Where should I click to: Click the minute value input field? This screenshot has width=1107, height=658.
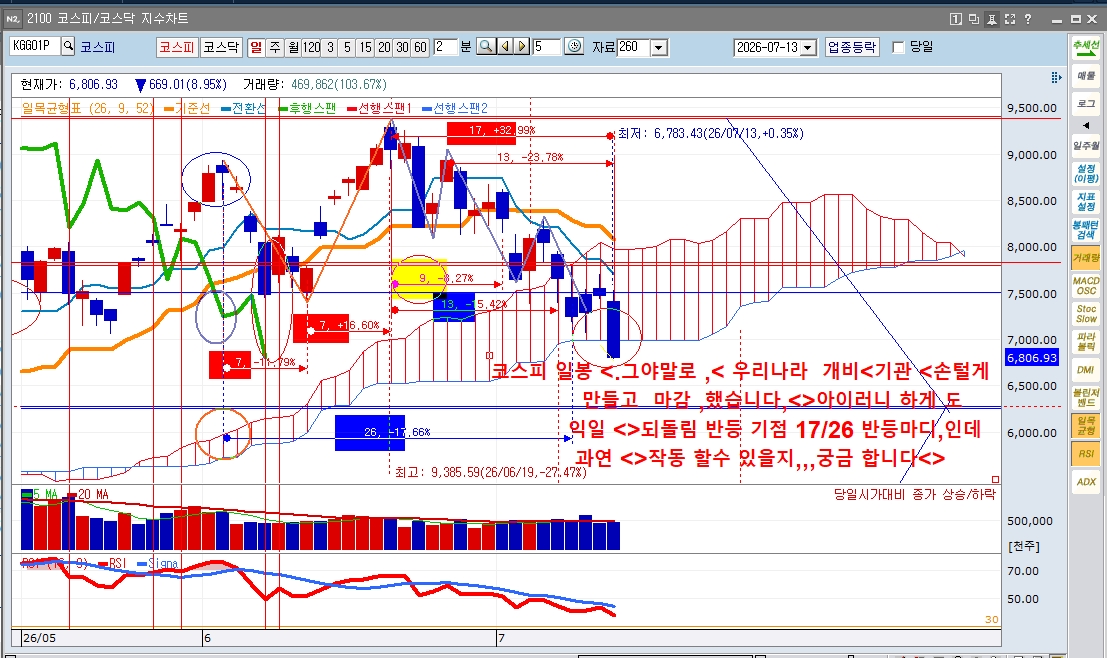tap(445, 47)
